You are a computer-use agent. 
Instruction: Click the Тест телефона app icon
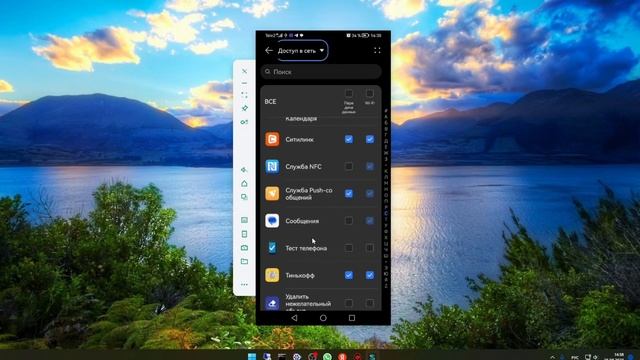[272, 248]
